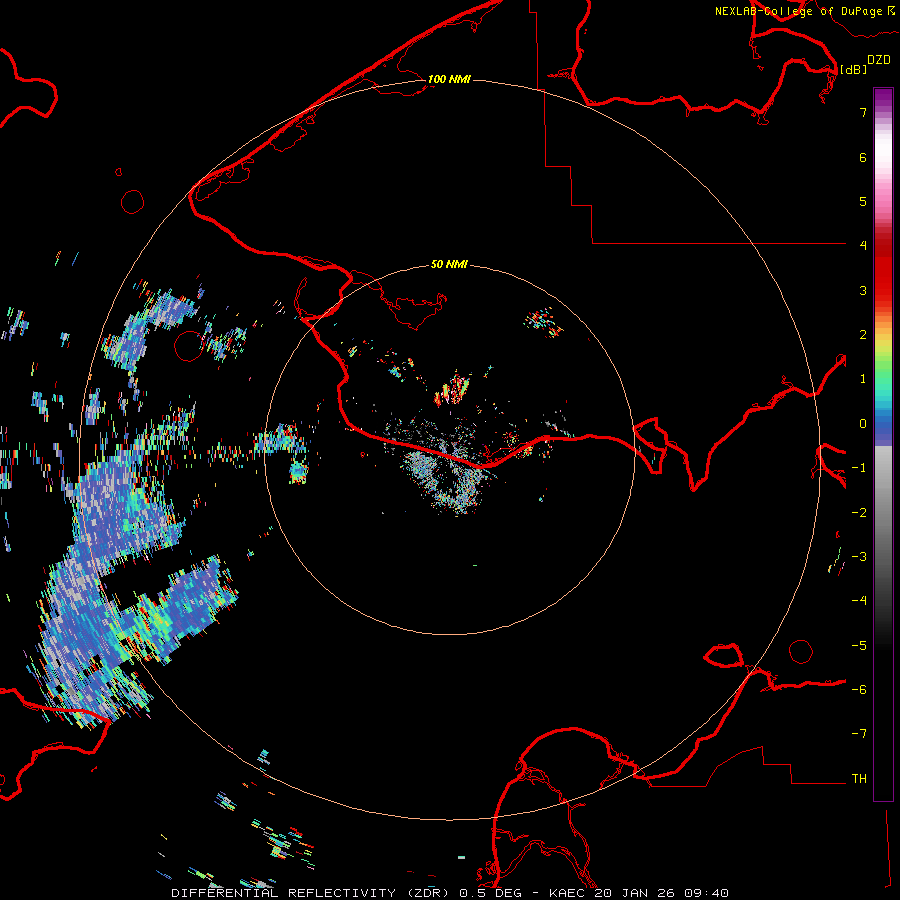Click the "-6" tick on the color scale
The image size is (900, 900).
(859, 690)
